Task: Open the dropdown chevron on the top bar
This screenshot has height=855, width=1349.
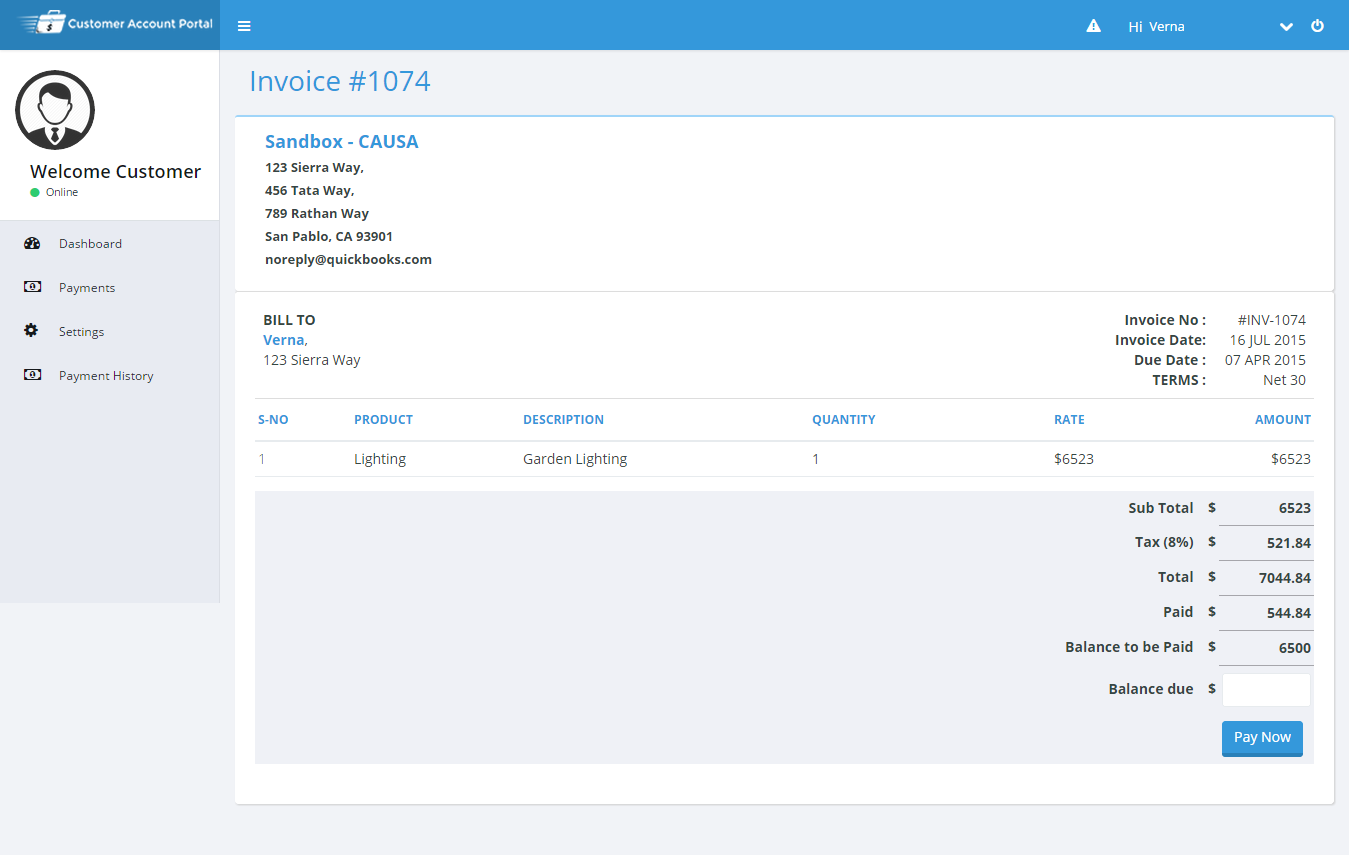Action: click(x=1286, y=27)
